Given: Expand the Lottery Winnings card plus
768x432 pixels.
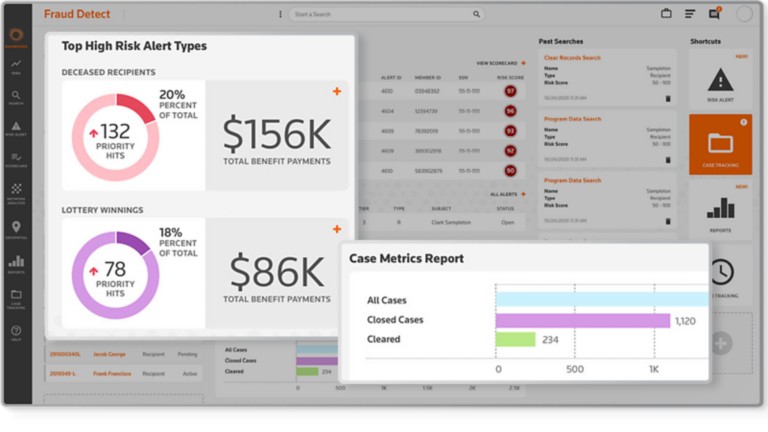Looking at the screenshot, I should click(x=337, y=229).
